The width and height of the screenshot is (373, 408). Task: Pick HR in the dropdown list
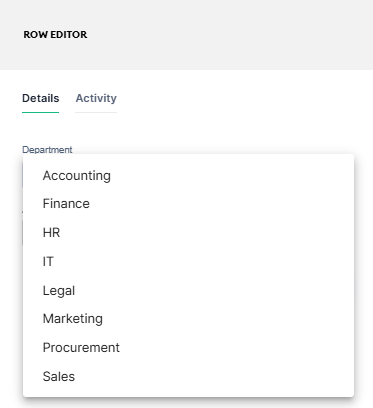(x=188, y=233)
